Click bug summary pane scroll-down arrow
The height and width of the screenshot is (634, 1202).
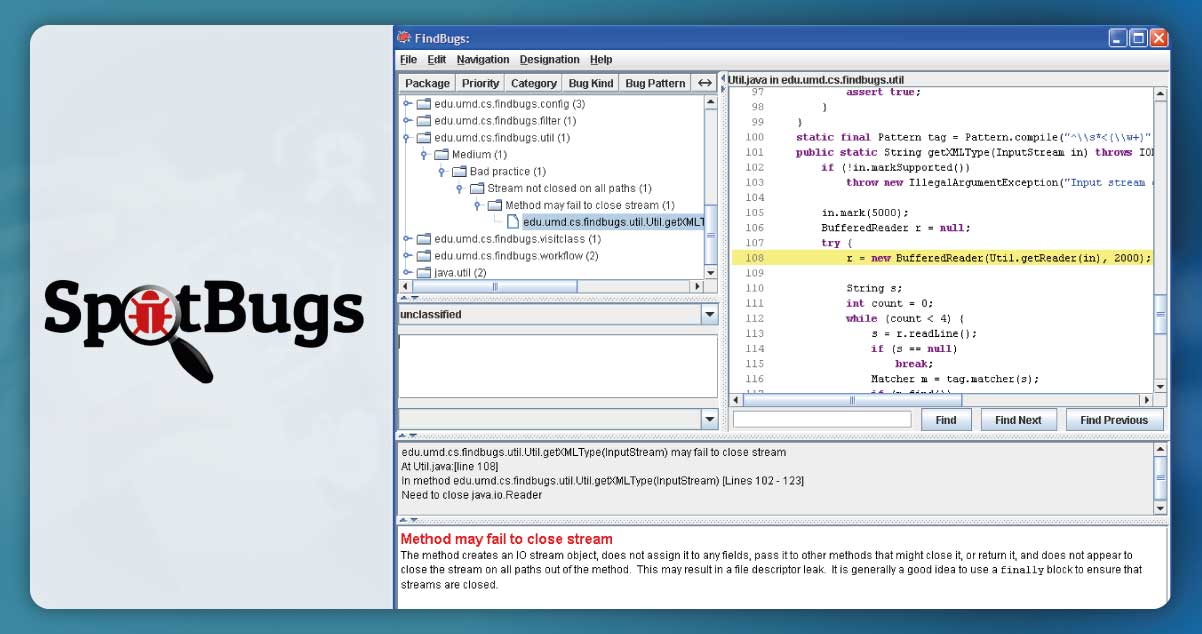coord(1160,508)
